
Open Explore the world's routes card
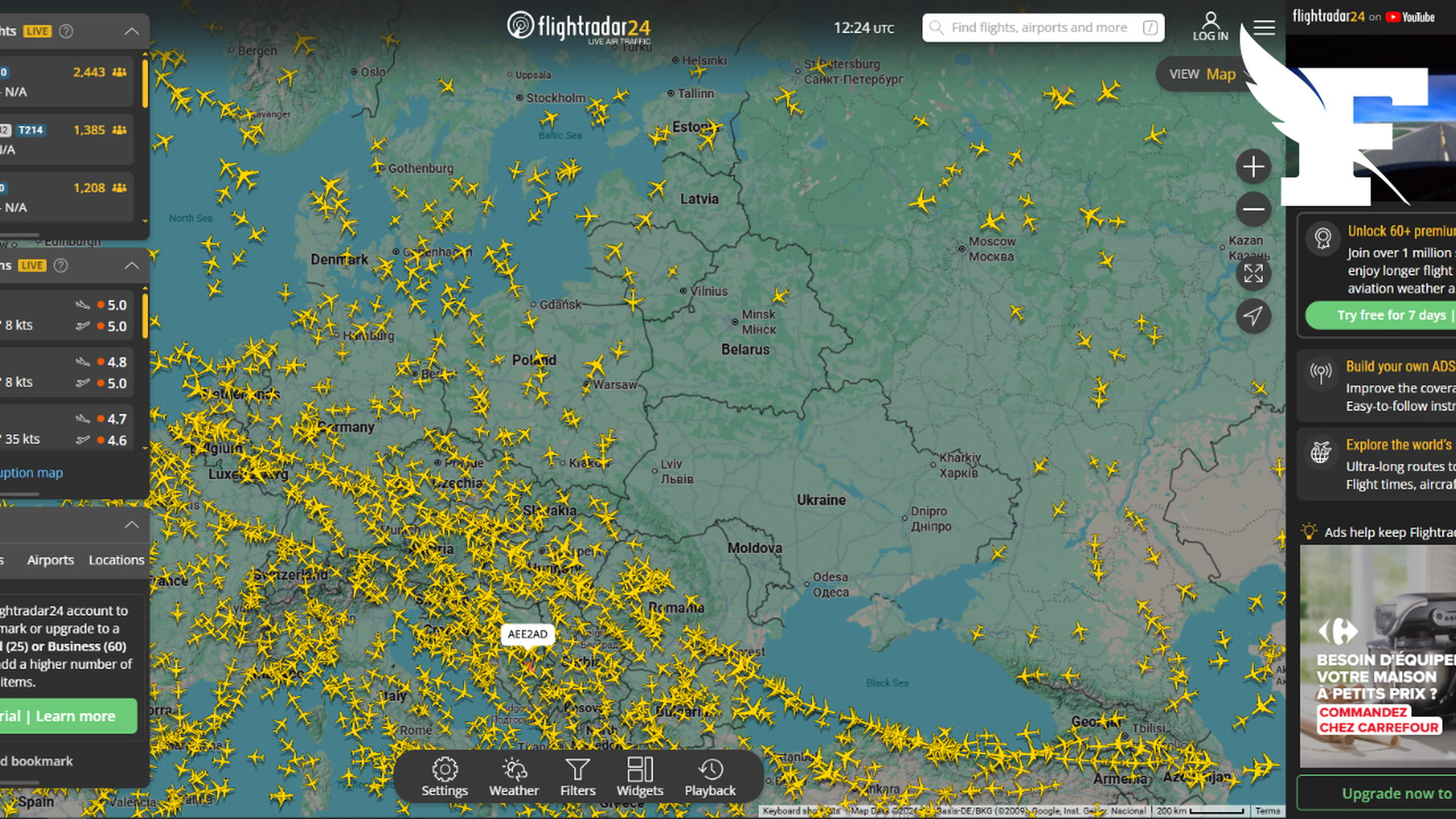pos(1376,464)
